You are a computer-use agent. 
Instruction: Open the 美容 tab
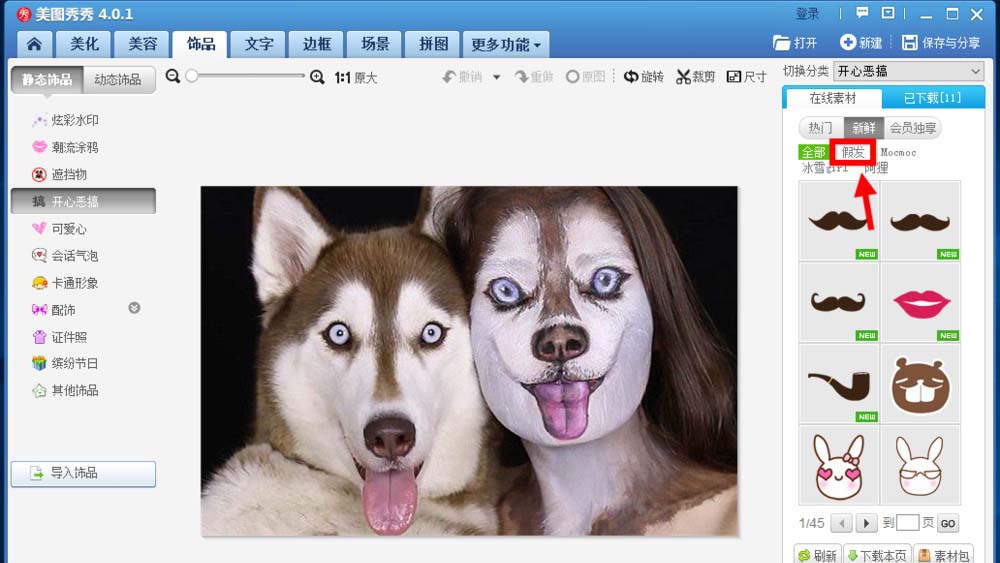pos(142,44)
